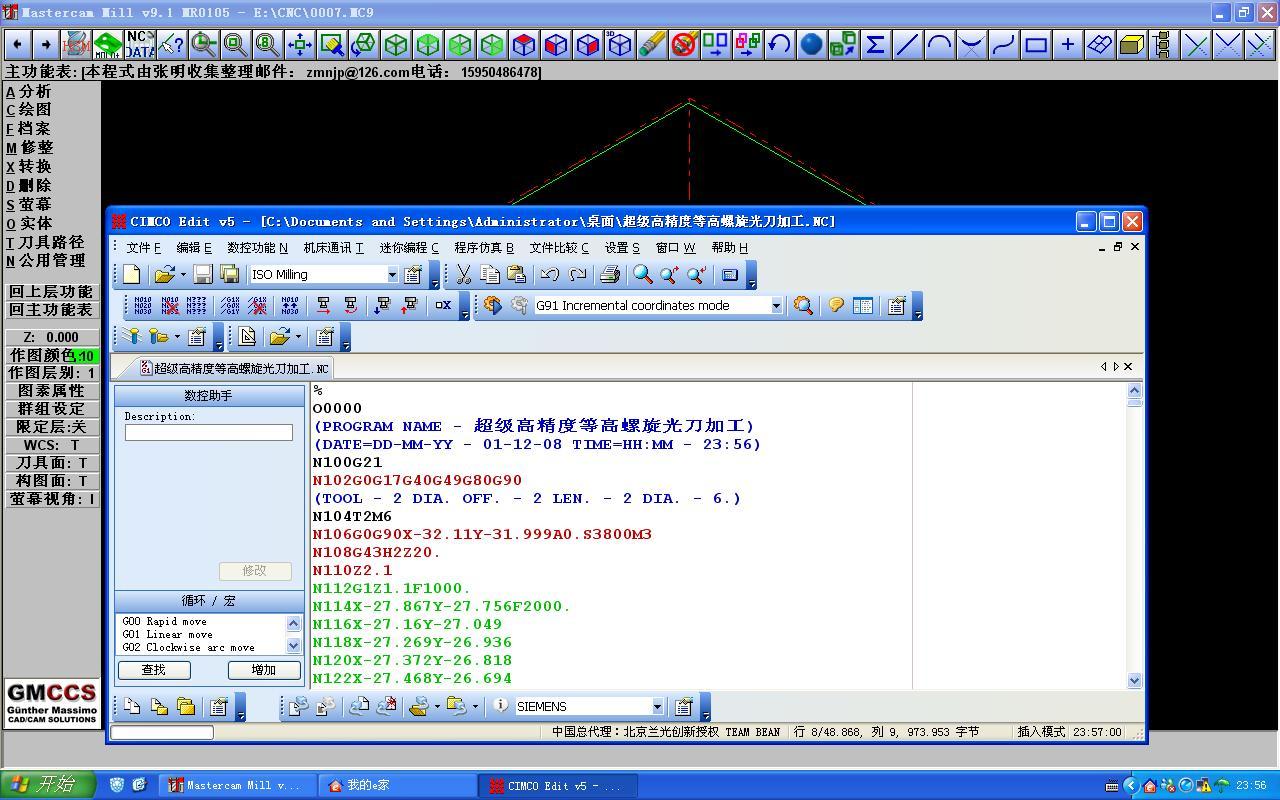The image size is (1280, 800).
Task: Click the code line N108G43H2Z20.
Action: click(377, 552)
